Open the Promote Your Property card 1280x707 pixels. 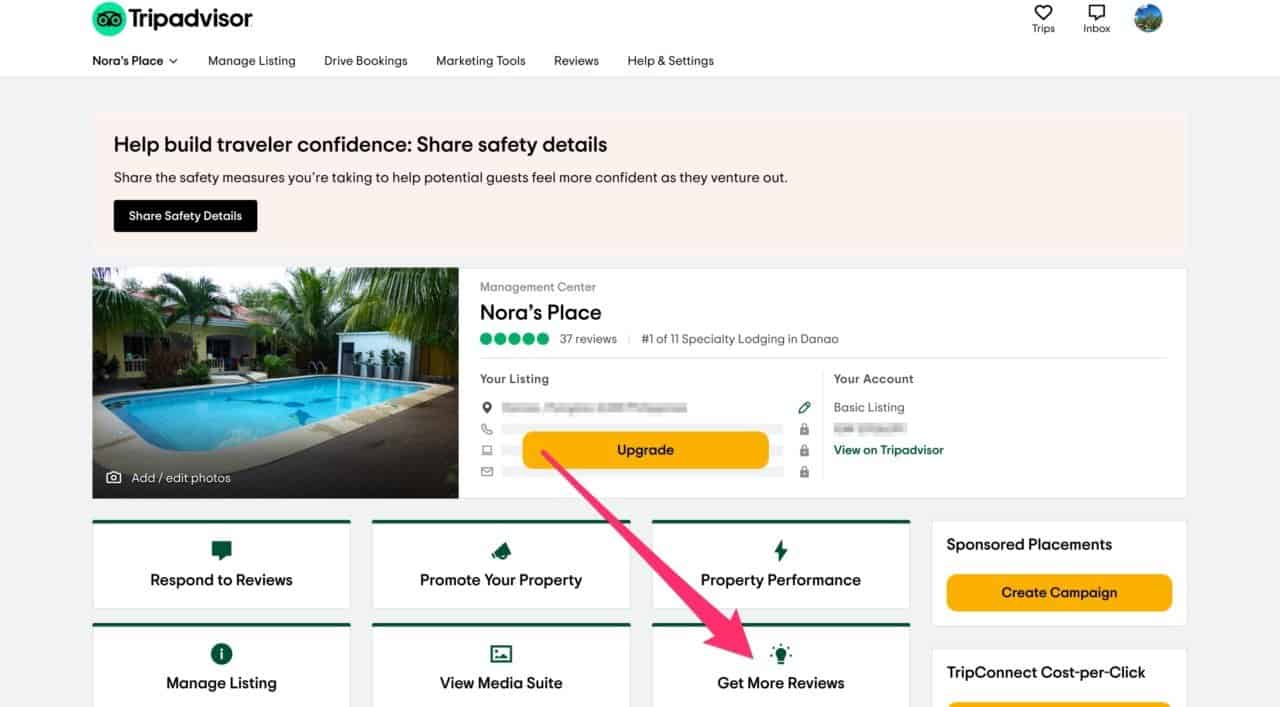(501, 565)
